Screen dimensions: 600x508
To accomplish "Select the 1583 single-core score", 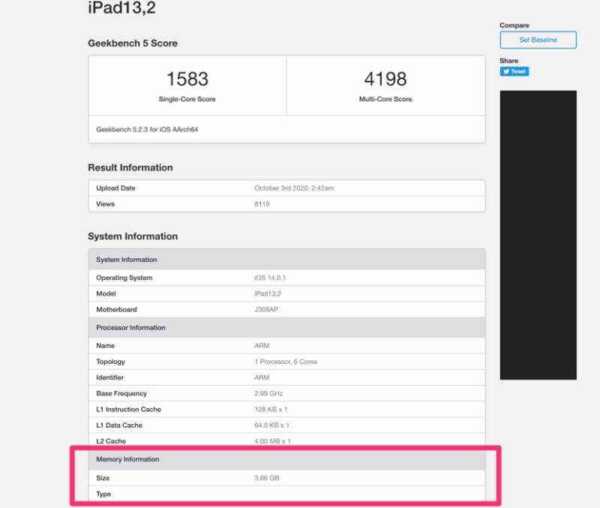I will [187, 79].
